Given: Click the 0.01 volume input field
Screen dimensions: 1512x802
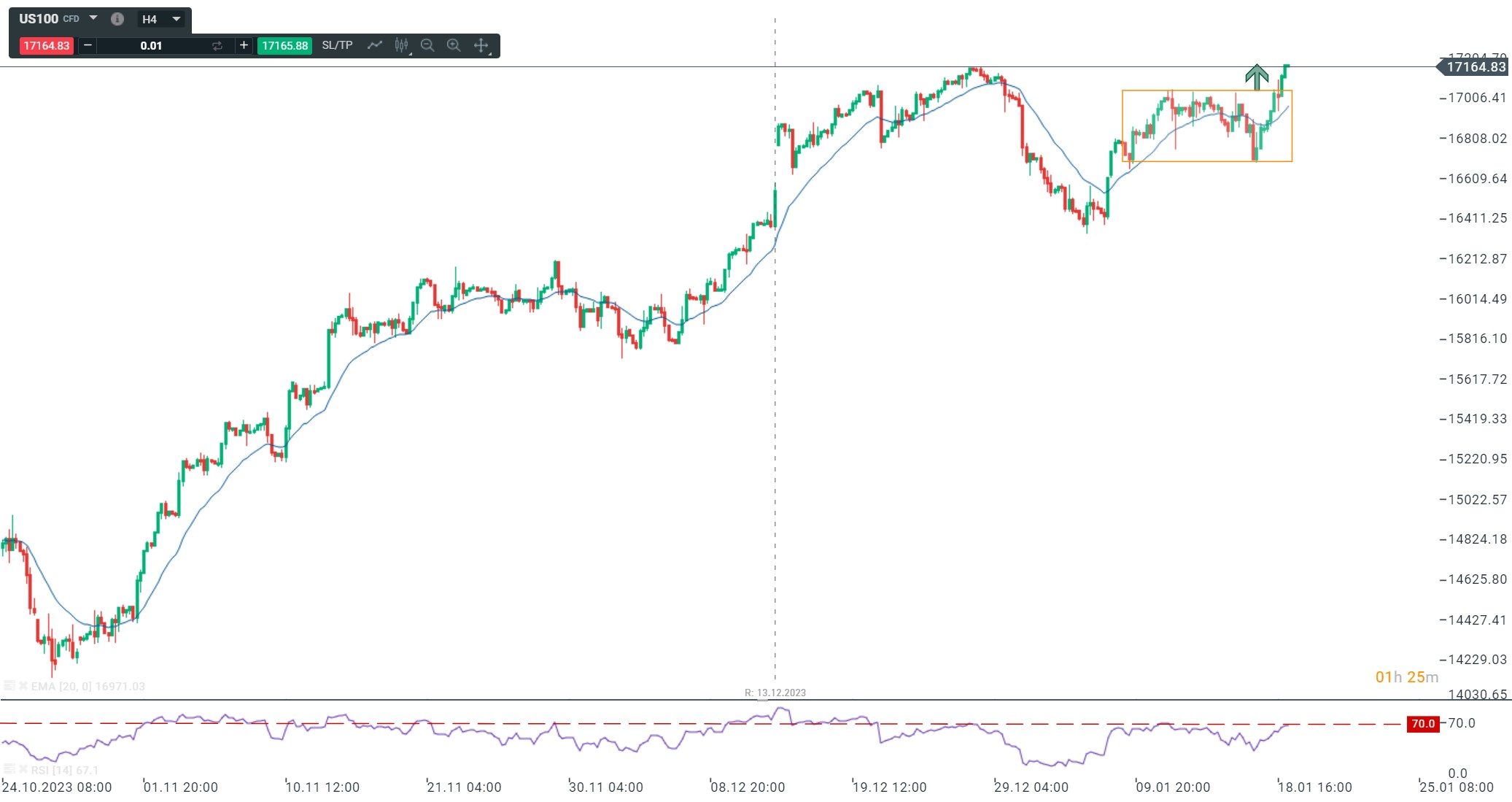Looking at the screenshot, I should 152,45.
